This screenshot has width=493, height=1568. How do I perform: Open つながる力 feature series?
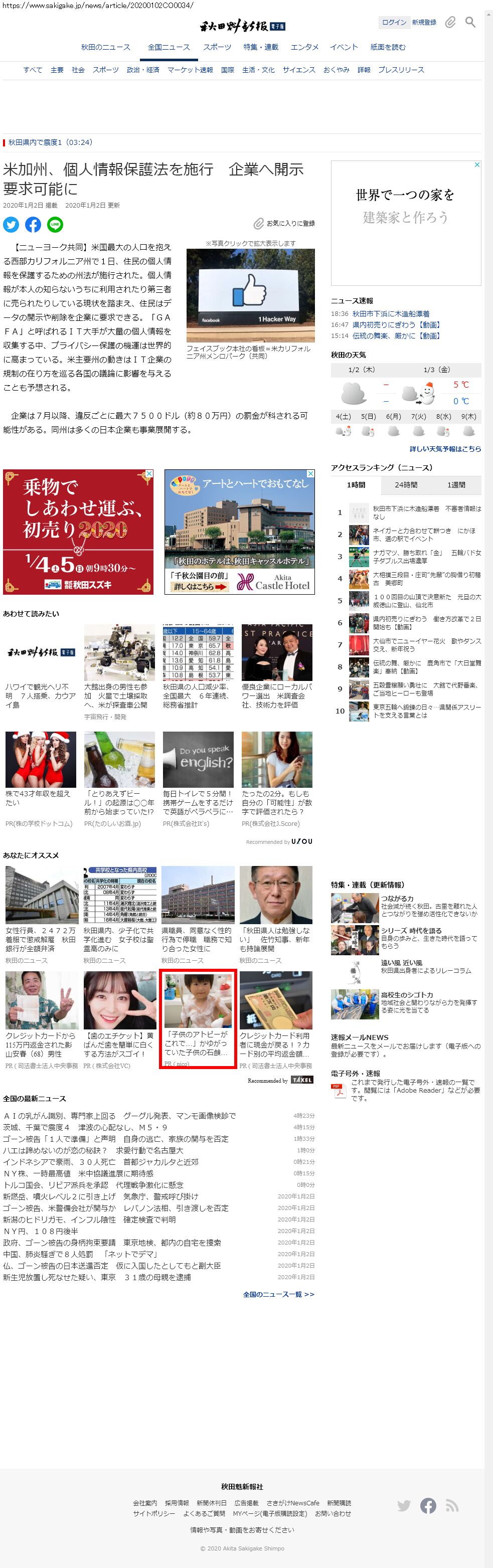tap(406, 908)
